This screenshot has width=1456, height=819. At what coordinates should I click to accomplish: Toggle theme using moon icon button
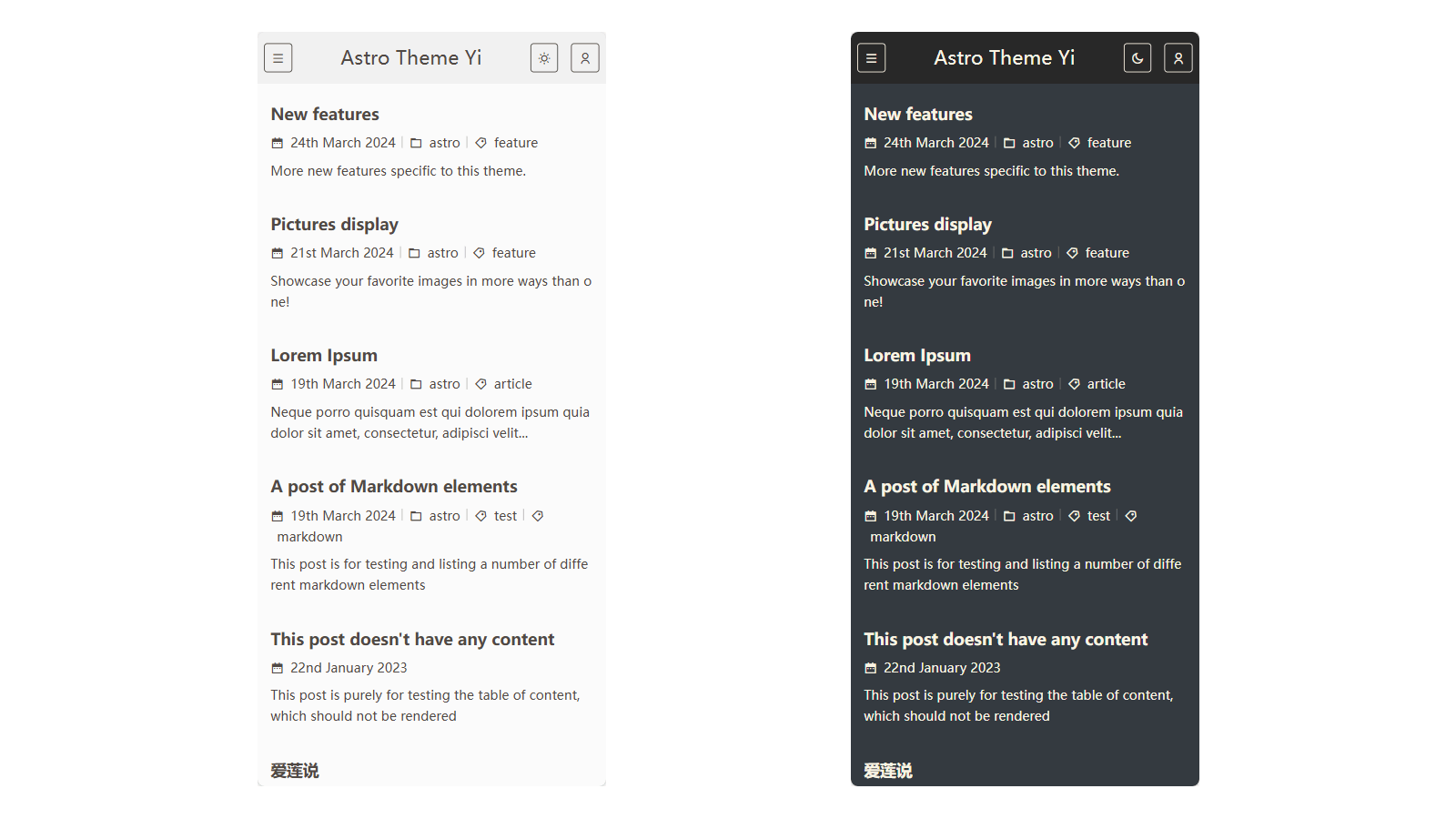pos(1137,58)
